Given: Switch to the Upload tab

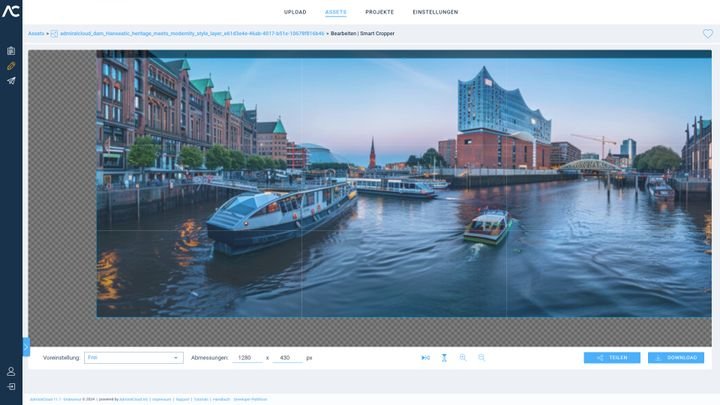Looking at the screenshot, I should [x=295, y=12].
